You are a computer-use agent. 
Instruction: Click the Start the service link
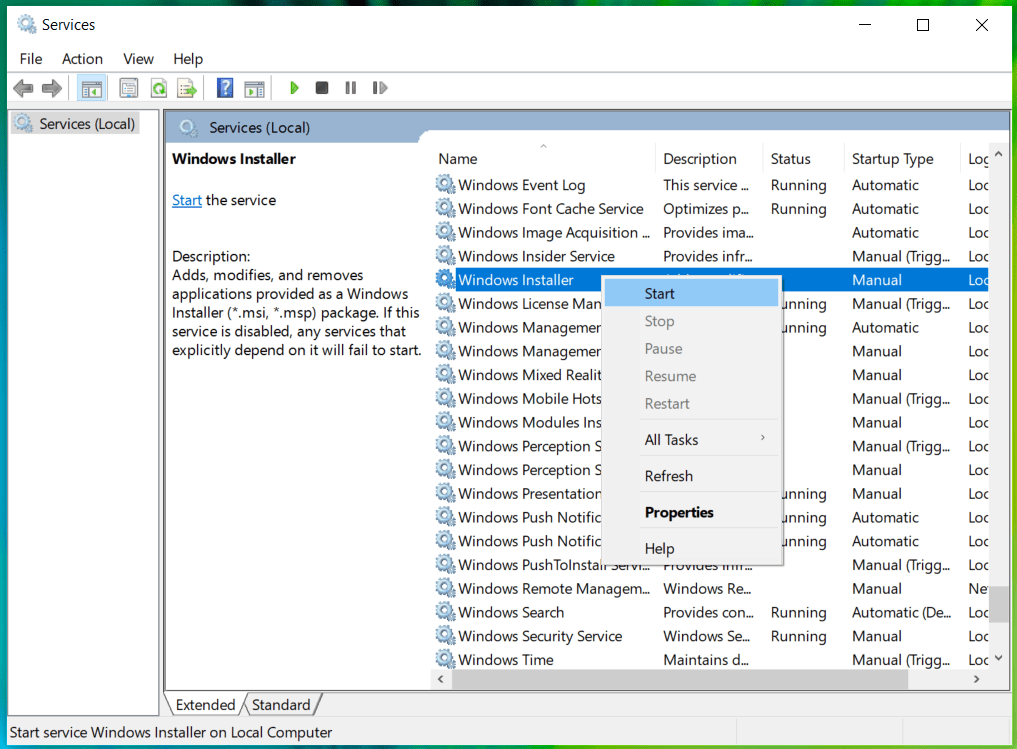point(186,200)
